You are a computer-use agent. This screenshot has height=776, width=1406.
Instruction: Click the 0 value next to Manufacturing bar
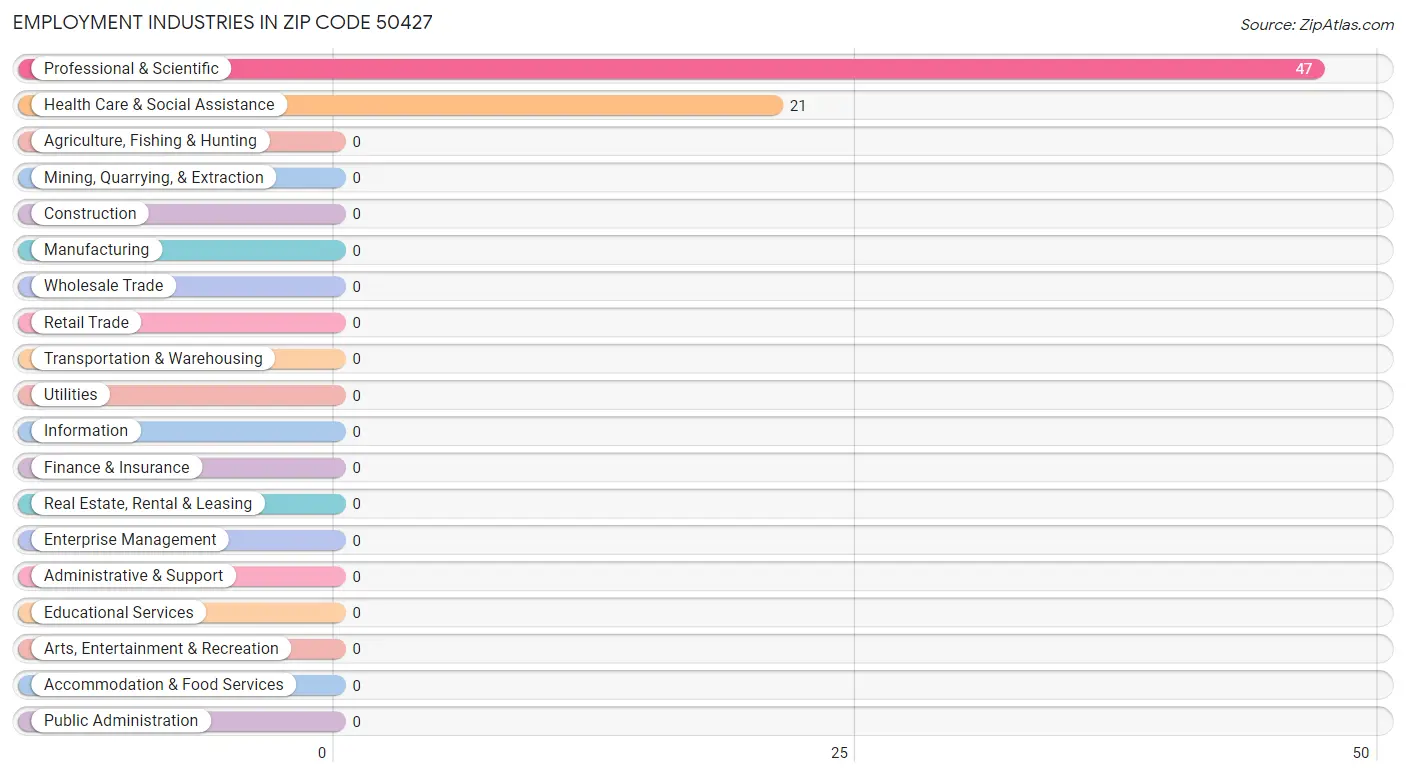(356, 250)
